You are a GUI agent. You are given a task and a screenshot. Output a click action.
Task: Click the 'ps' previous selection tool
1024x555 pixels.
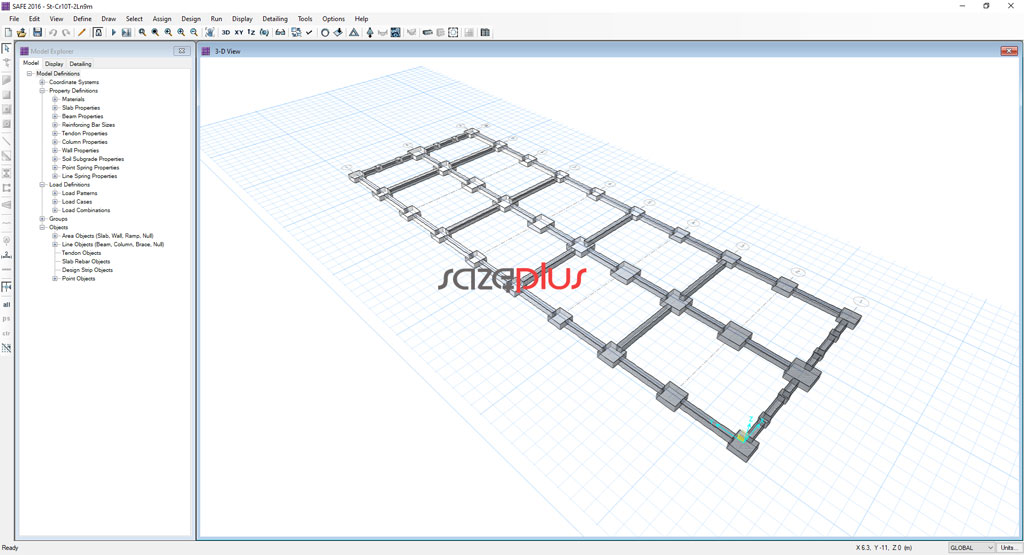click(7, 319)
